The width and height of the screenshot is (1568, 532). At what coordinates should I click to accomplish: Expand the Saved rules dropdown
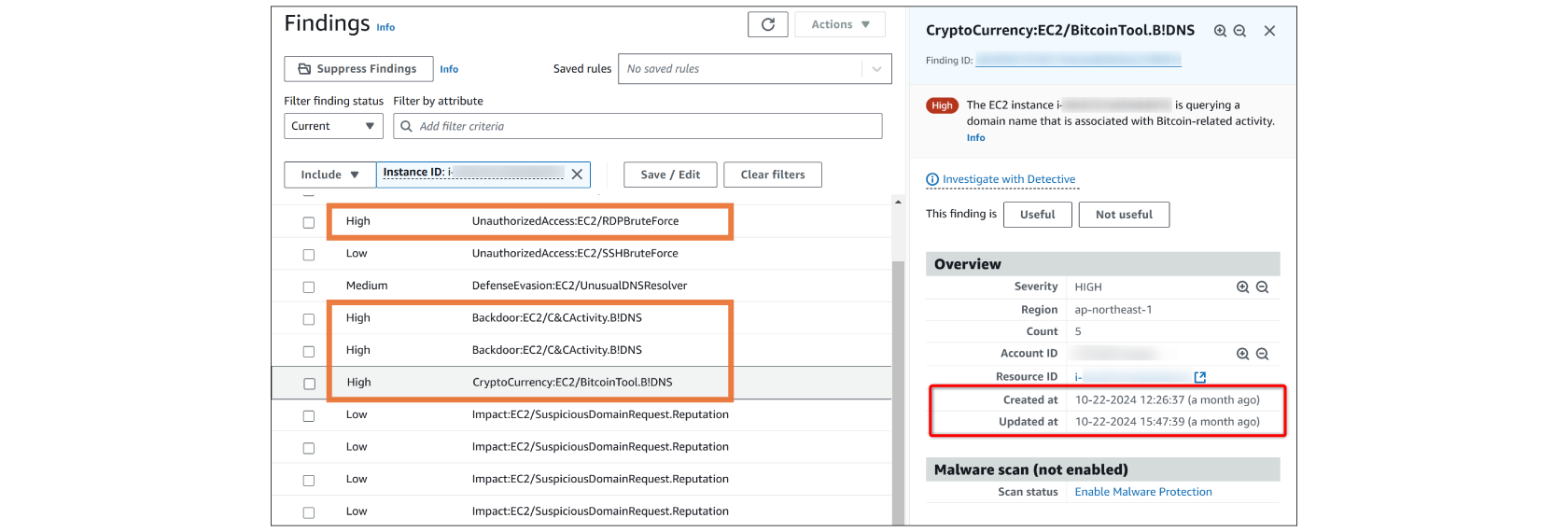875,69
